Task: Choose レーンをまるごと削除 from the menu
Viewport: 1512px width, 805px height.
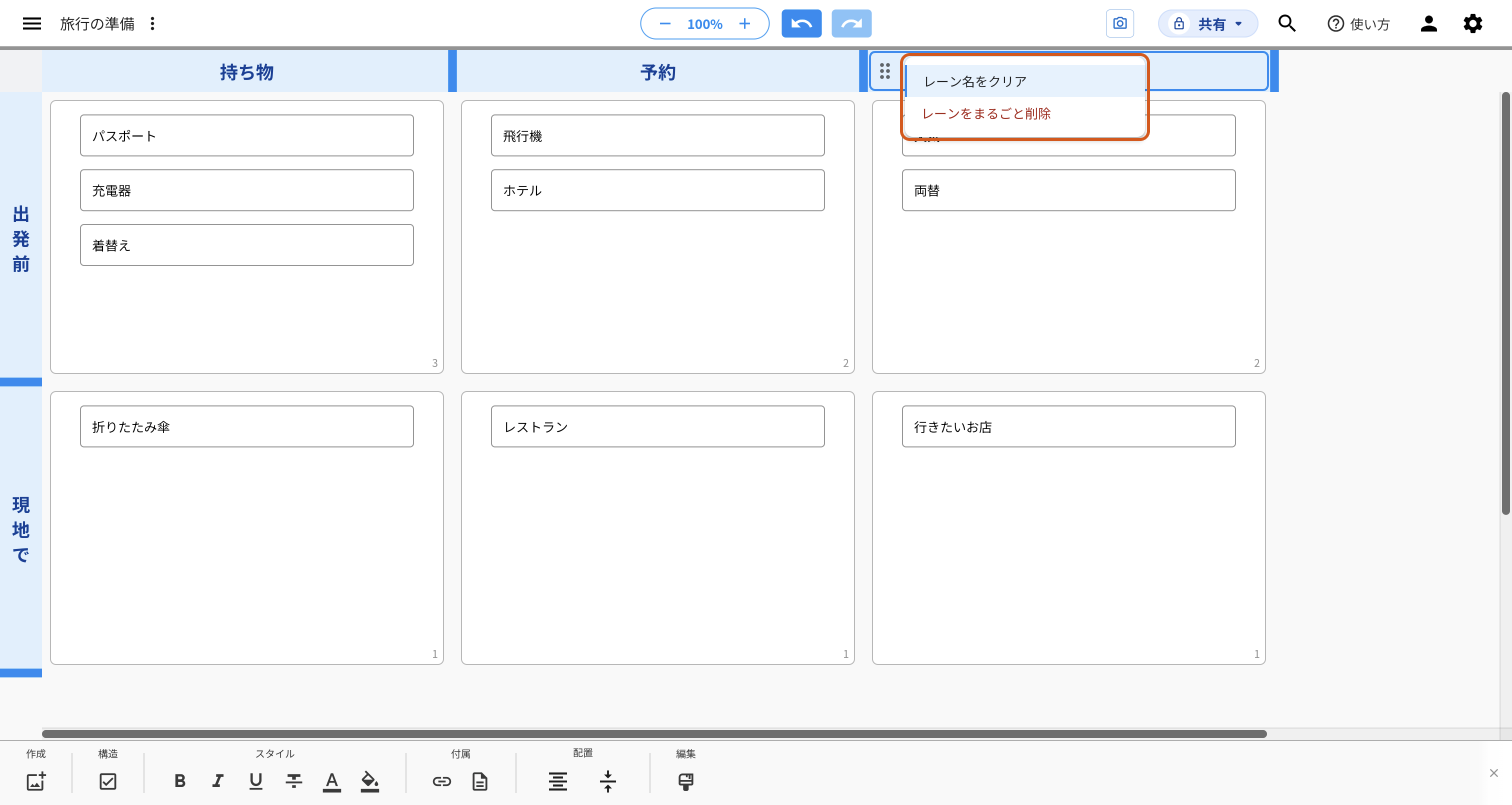Action: (x=1024, y=114)
